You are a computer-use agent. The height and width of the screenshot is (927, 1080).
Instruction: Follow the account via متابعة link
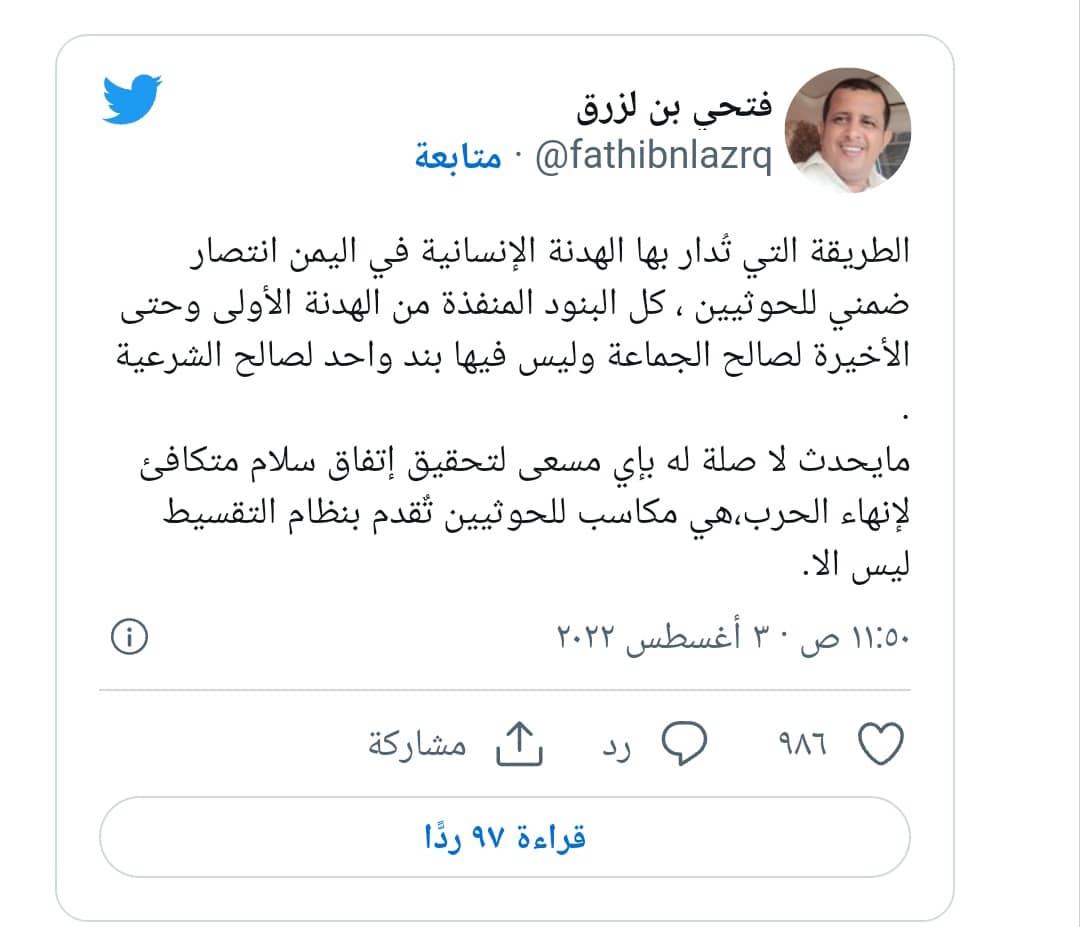tap(458, 156)
